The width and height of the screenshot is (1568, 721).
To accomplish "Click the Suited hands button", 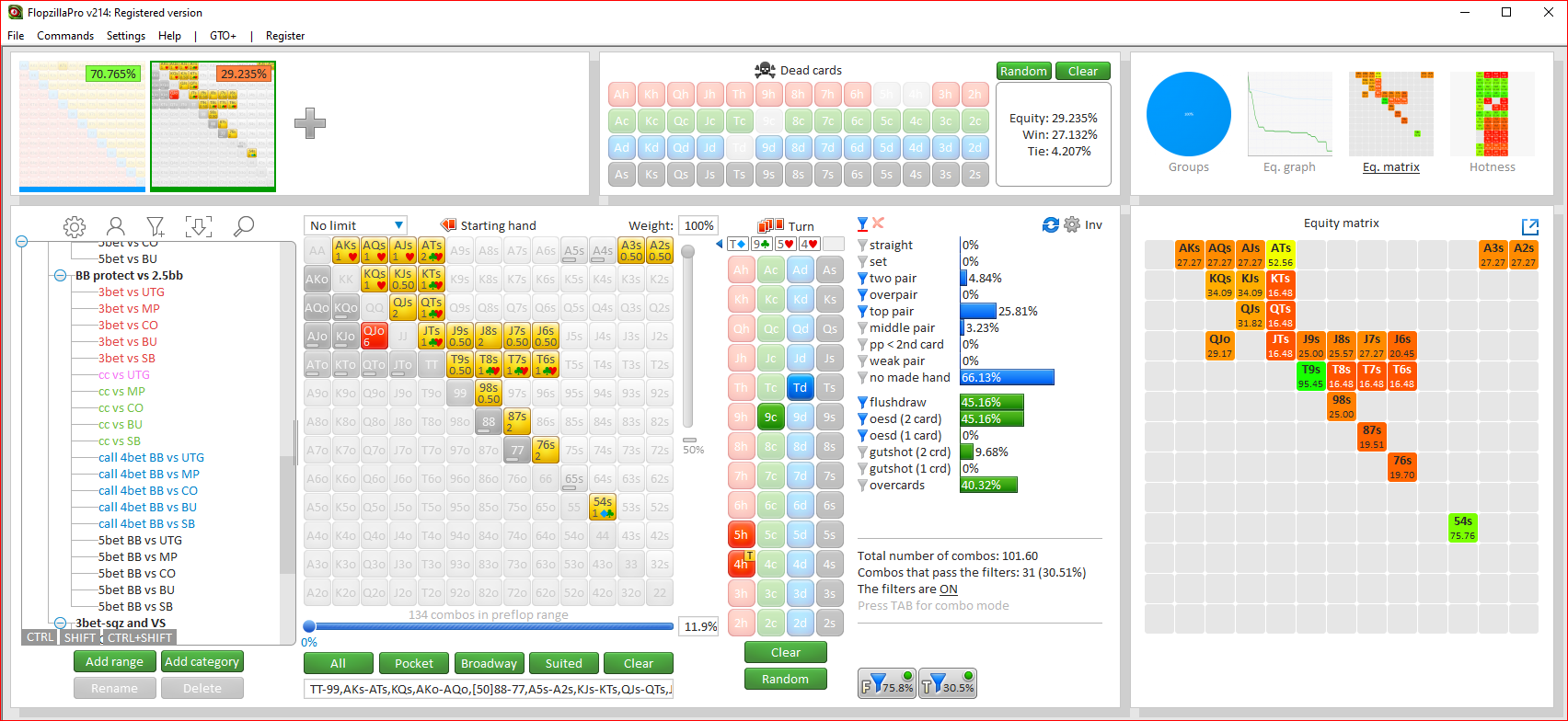I will pos(564,663).
